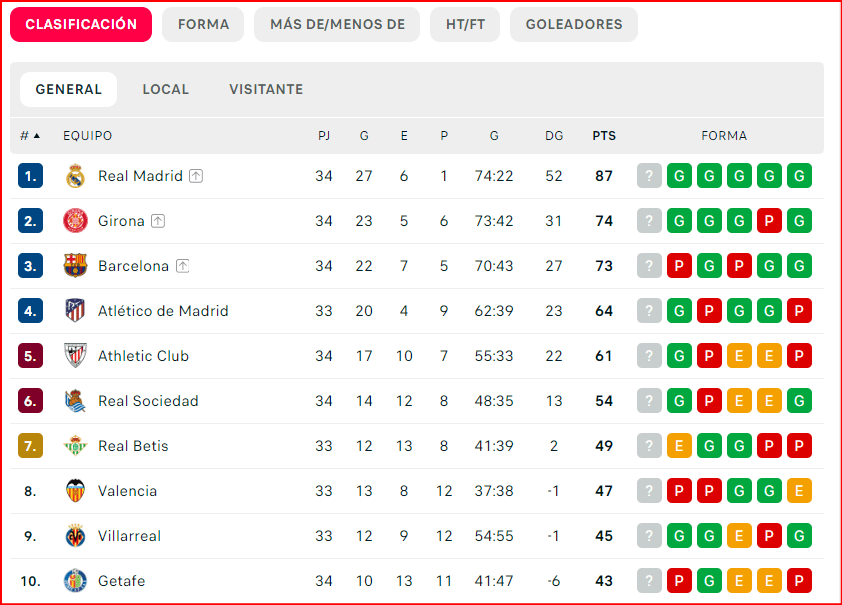Screen dimensions: 842x605
Task: Click the Villarreal crest icon
Action: tap(76, 536)
